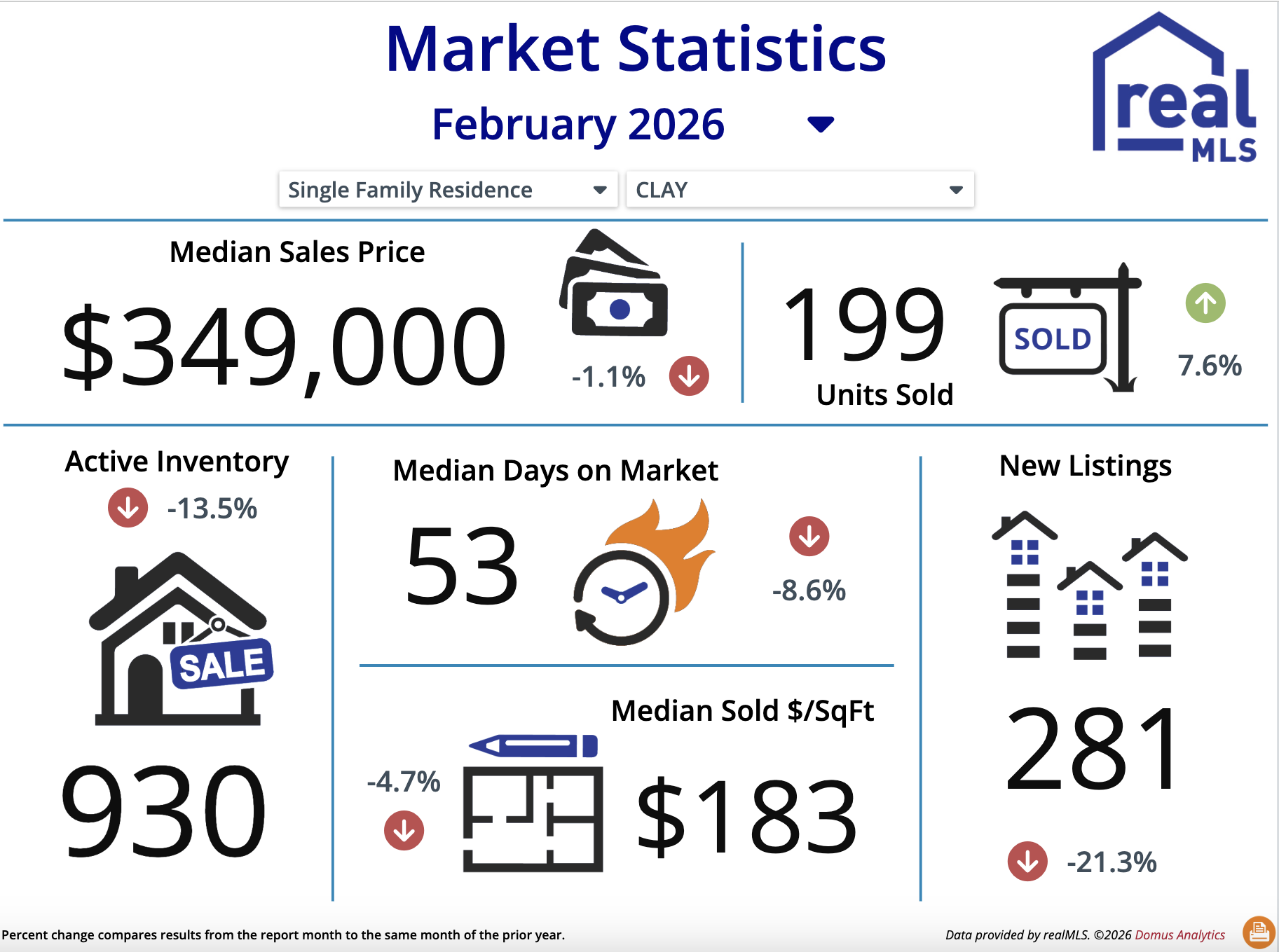Open the CLAY county dropdown
The width and height of the screenshot is (1279, 952).
[800, 190]
